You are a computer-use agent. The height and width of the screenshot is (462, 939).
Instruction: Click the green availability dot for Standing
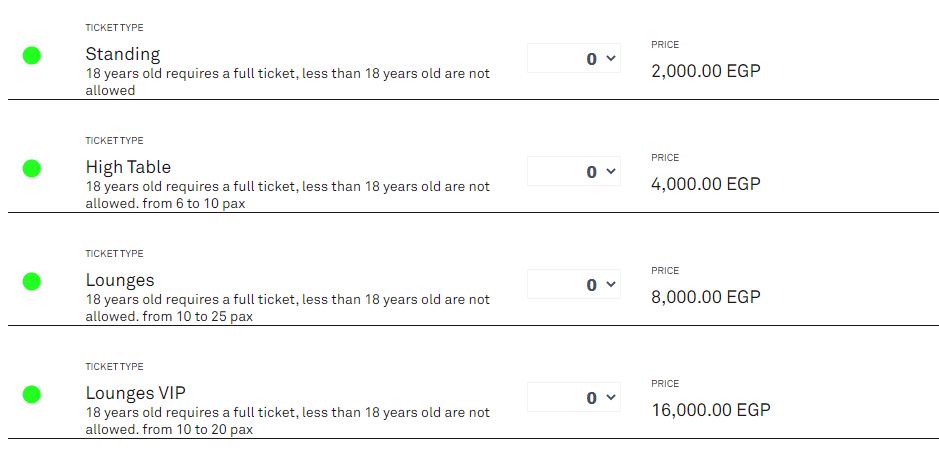coord(32,56)
